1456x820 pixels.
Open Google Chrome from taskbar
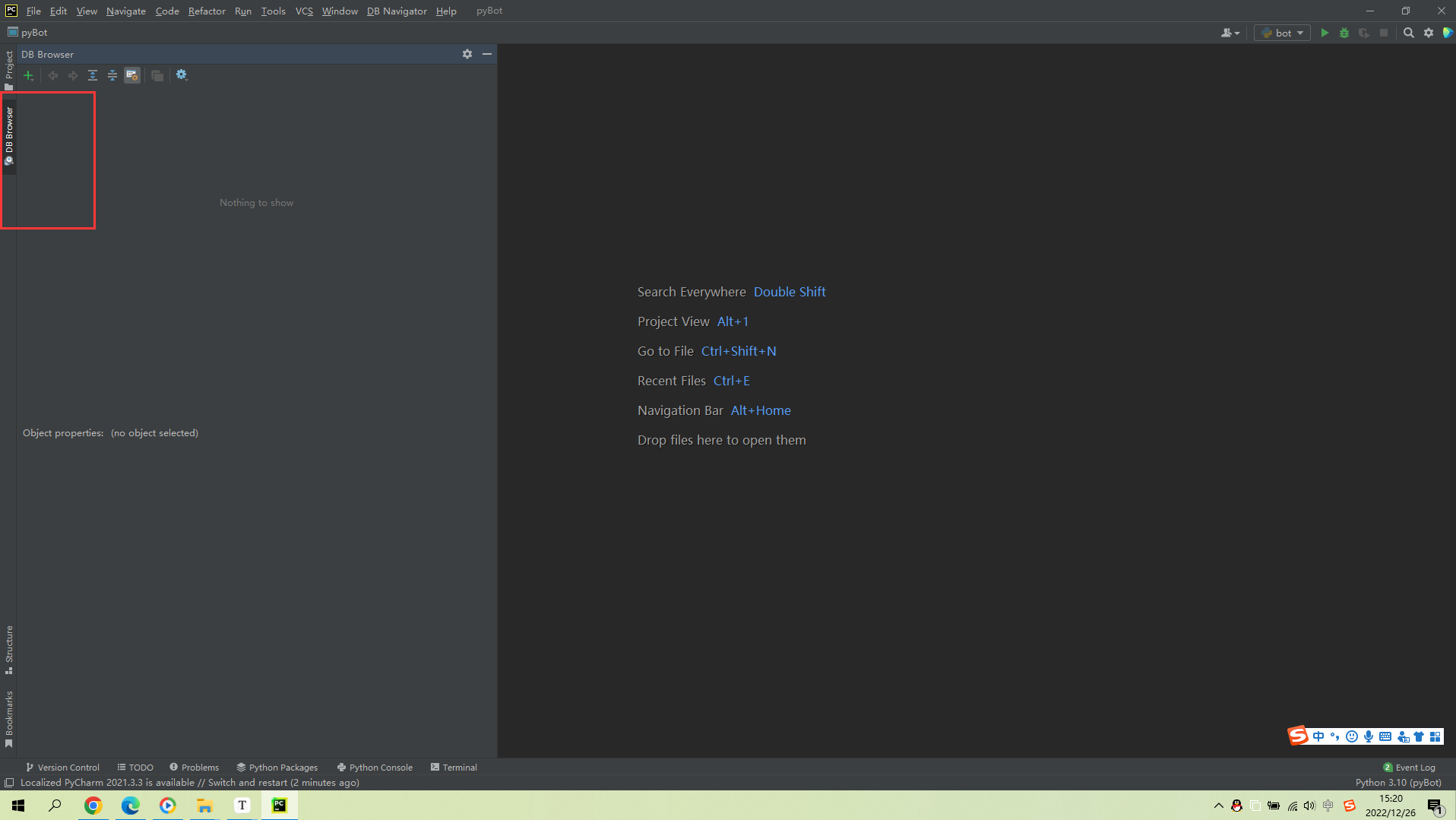coord(93,806)
